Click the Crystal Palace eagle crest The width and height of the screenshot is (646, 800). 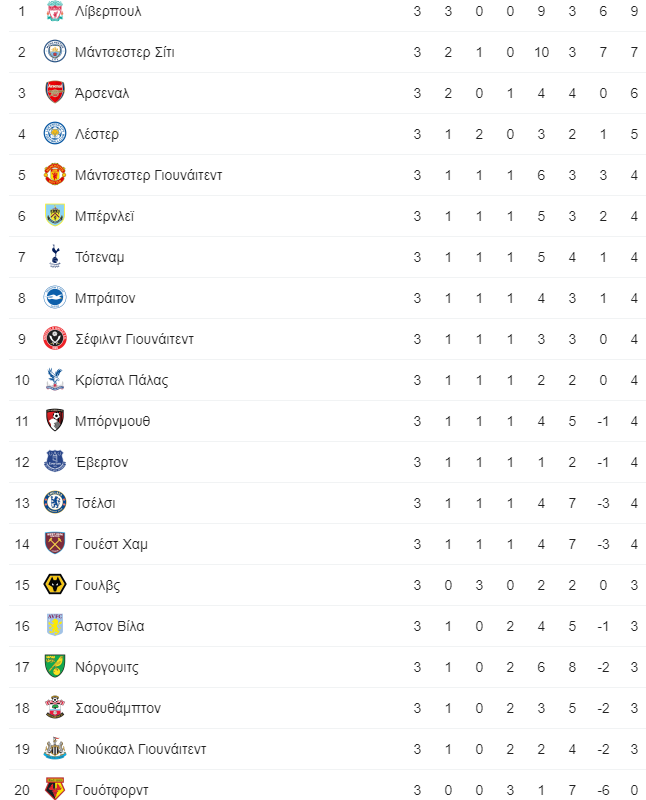(x=55, y=380)
